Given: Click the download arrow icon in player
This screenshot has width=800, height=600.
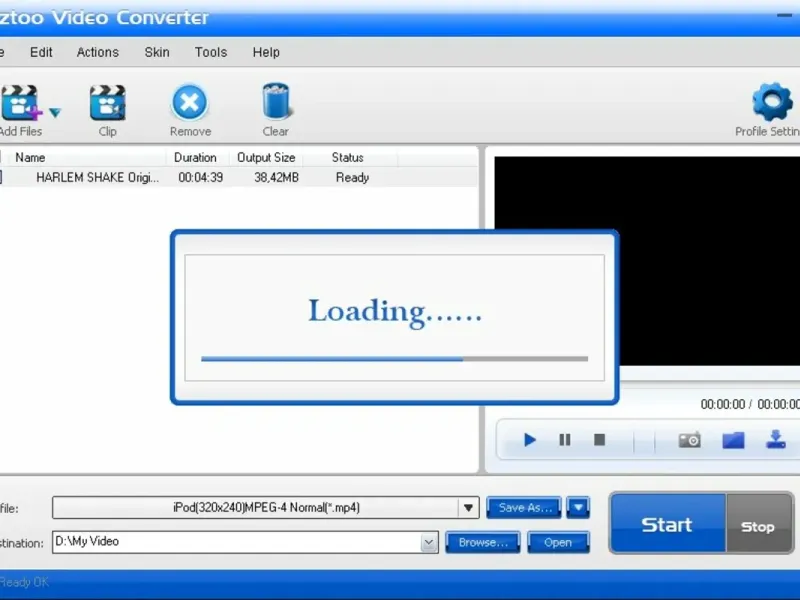Looking at the screenshot, I should tap(776, 439).
